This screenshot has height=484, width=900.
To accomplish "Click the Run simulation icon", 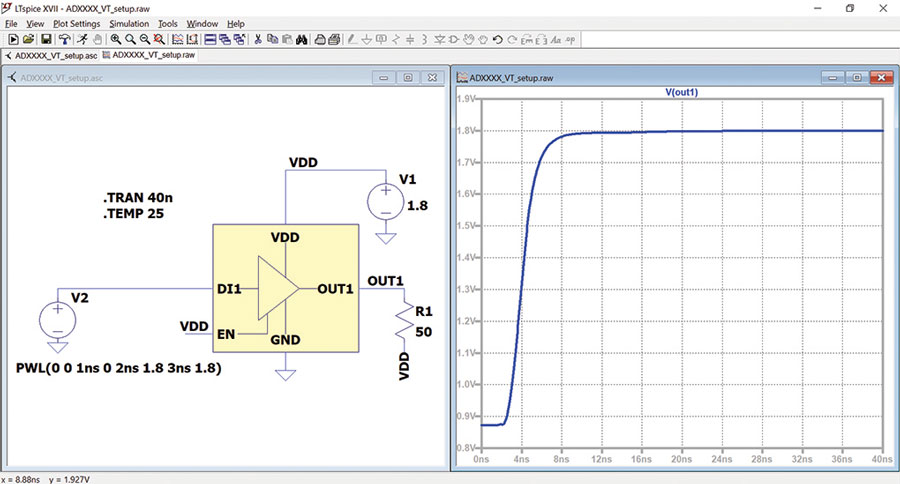I will tap(82, 39).
